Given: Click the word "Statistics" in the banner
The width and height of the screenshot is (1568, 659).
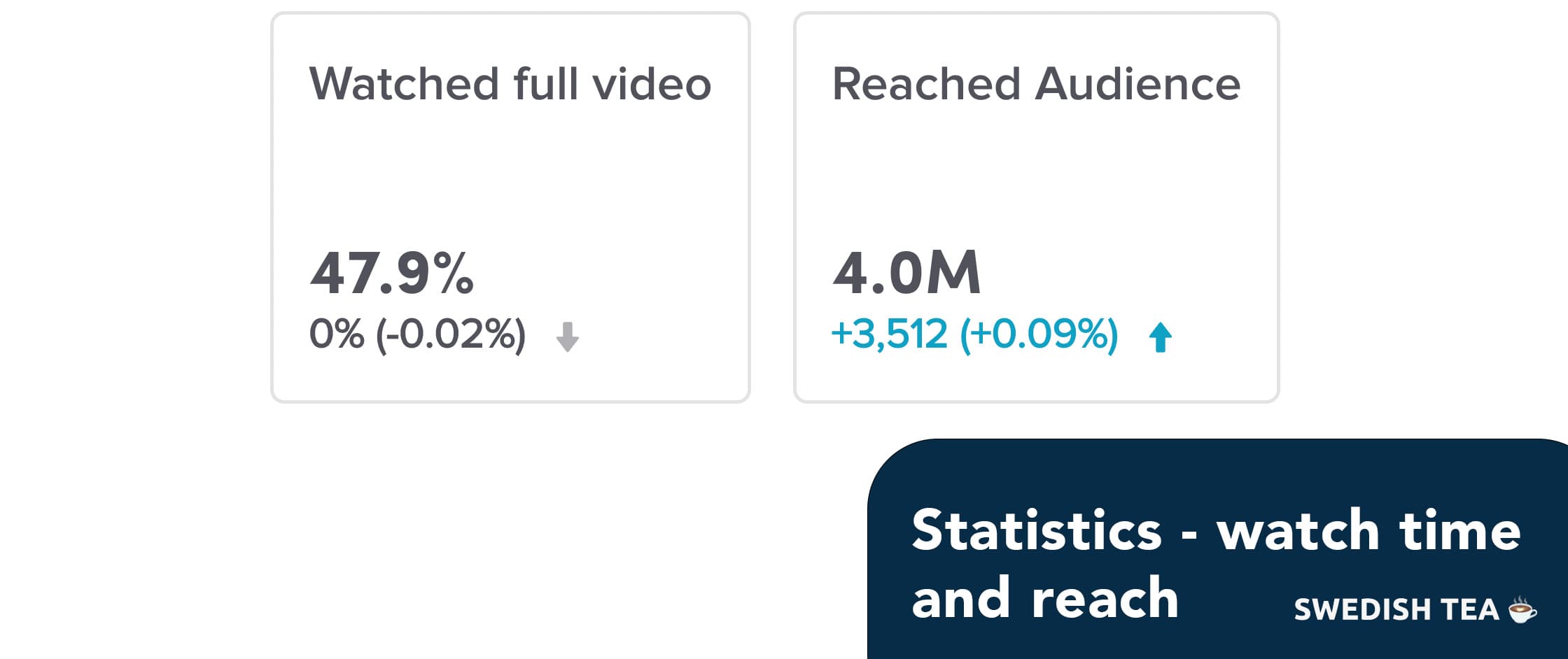Looking at the screenshot, I should tap(1037, 531).
